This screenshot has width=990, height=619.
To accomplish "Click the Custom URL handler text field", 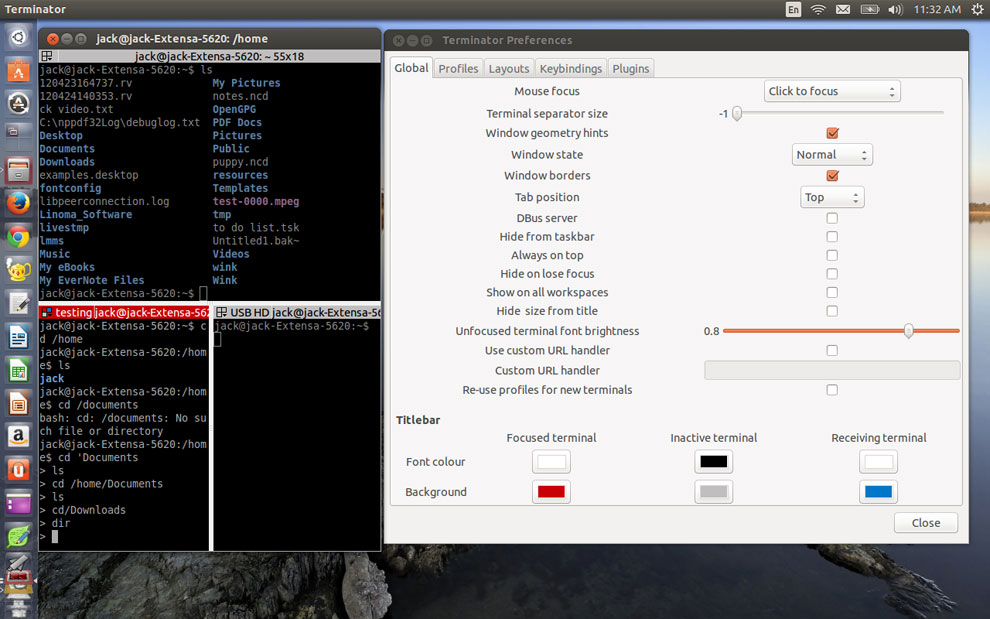I will [x=832, y=370].
